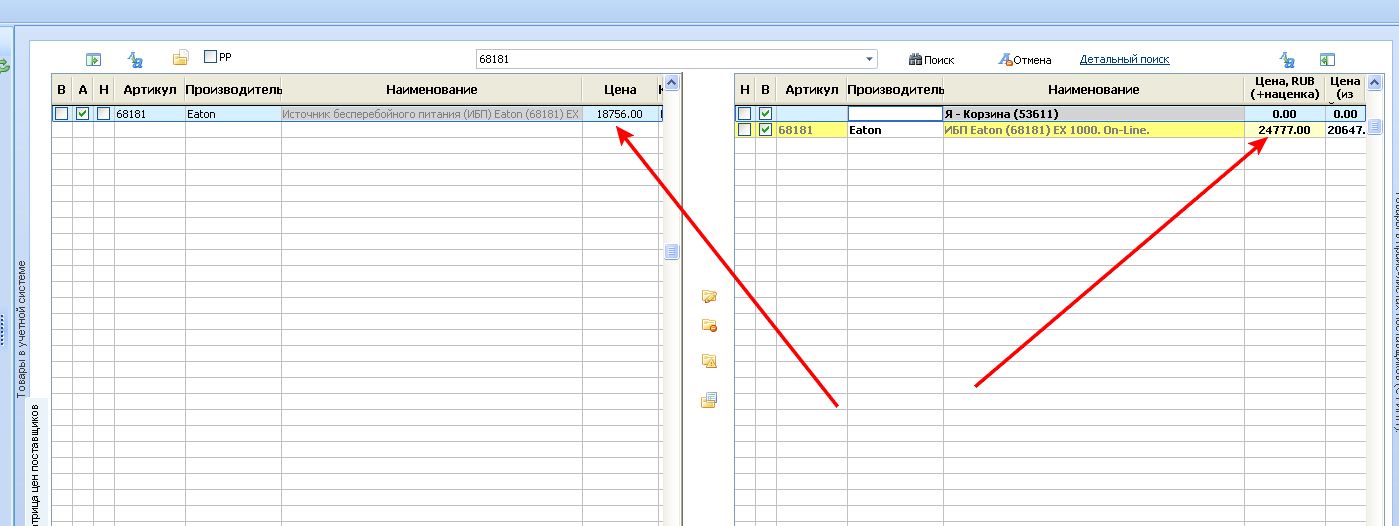The width and height of the screenshot is (1399, 526).
Task: Click the Eaton manufacturer cell in right table
Action: point(895,130)
